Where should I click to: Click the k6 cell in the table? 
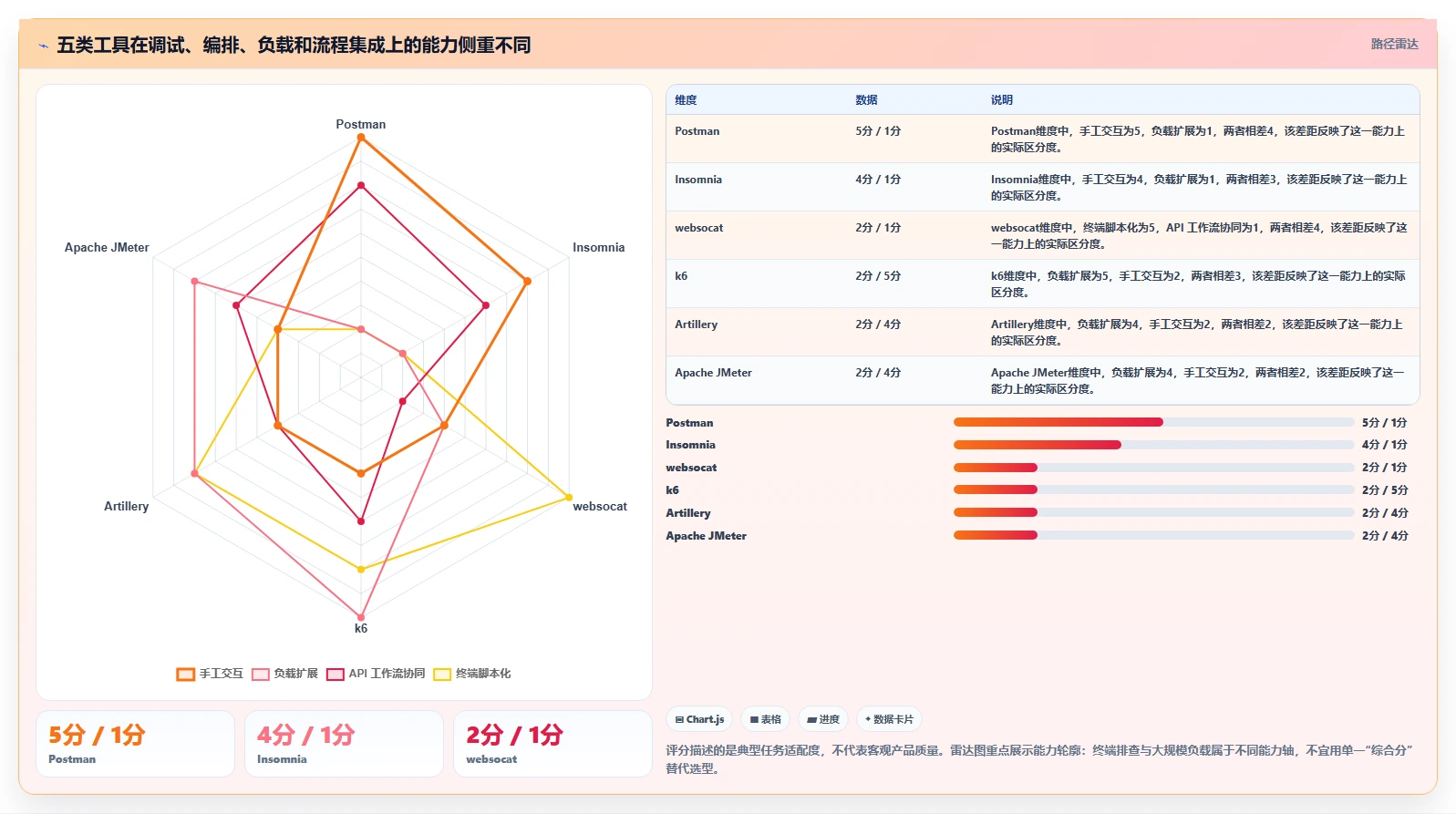tap(681, 276)
